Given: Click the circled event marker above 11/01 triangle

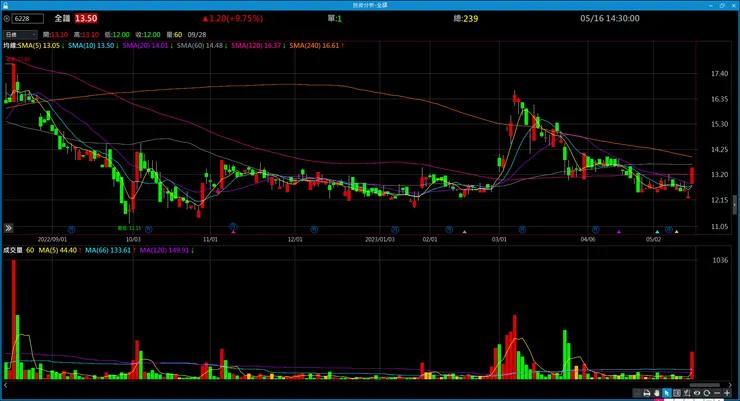Looking at the screenshot, I should [x=233, y=226].
